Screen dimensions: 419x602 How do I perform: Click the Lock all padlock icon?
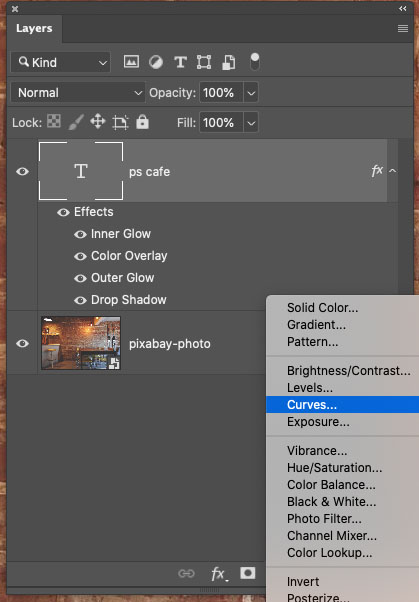[142, 122]
